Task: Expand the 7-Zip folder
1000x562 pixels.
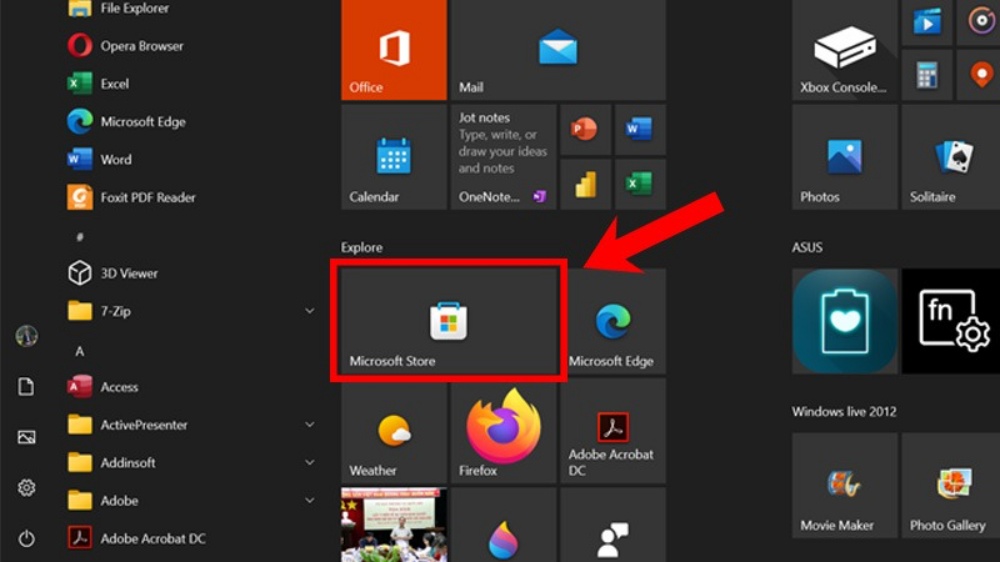Action: [310, 312]
